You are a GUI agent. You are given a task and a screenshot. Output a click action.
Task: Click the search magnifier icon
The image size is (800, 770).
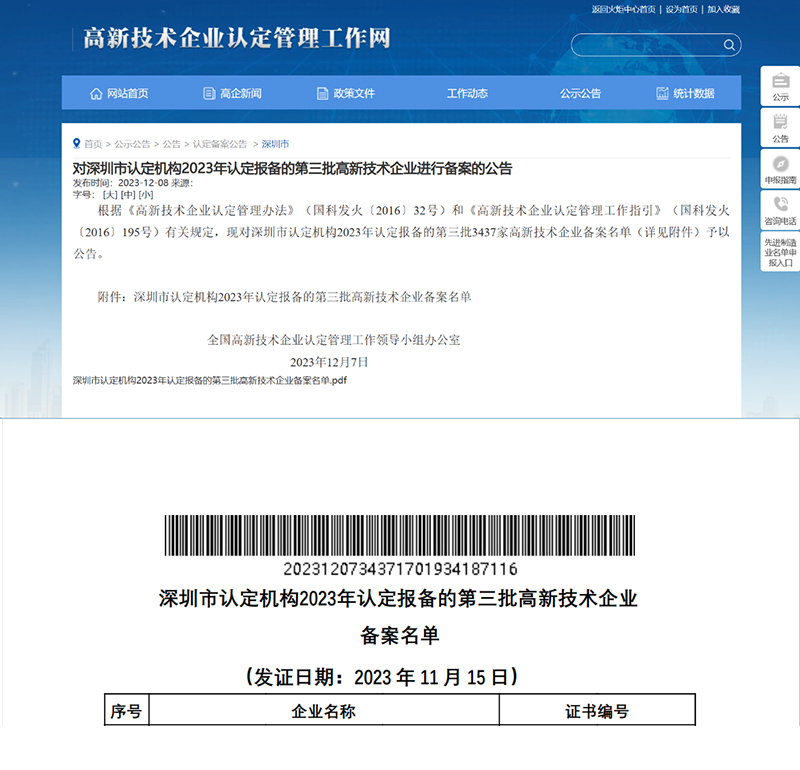pos(728,45)
